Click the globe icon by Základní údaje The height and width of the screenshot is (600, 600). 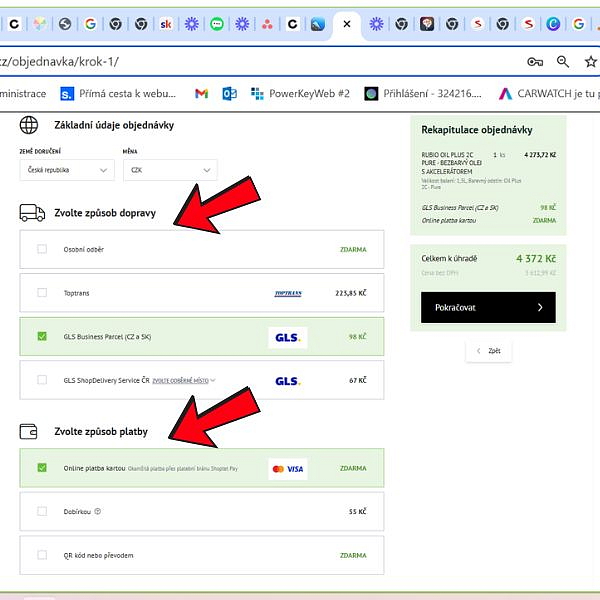click(x=29, y=125)
